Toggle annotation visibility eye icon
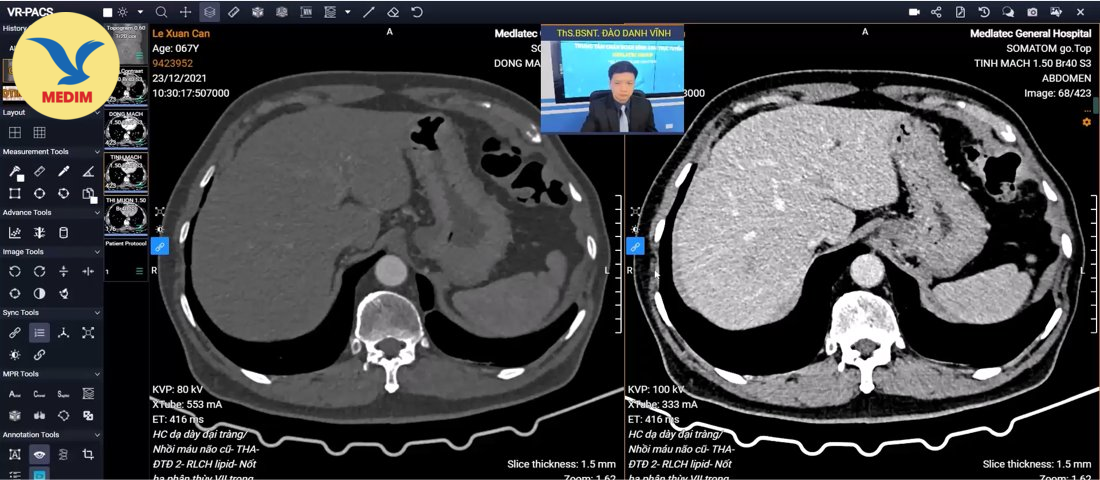Image resolution: width=1100 pixels, height=480 pixels. point(39,454)
